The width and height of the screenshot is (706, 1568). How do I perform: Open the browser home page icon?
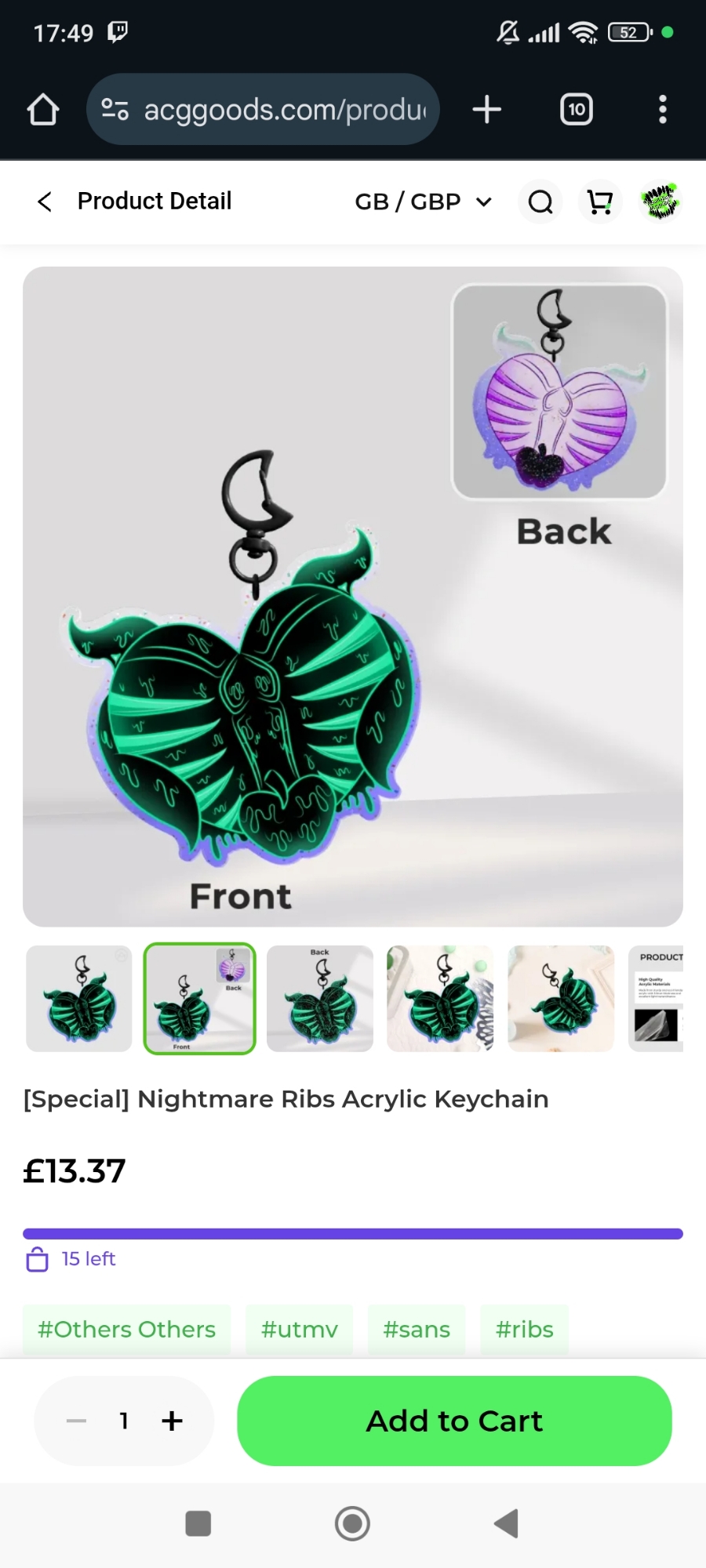(x=43, y=110)
